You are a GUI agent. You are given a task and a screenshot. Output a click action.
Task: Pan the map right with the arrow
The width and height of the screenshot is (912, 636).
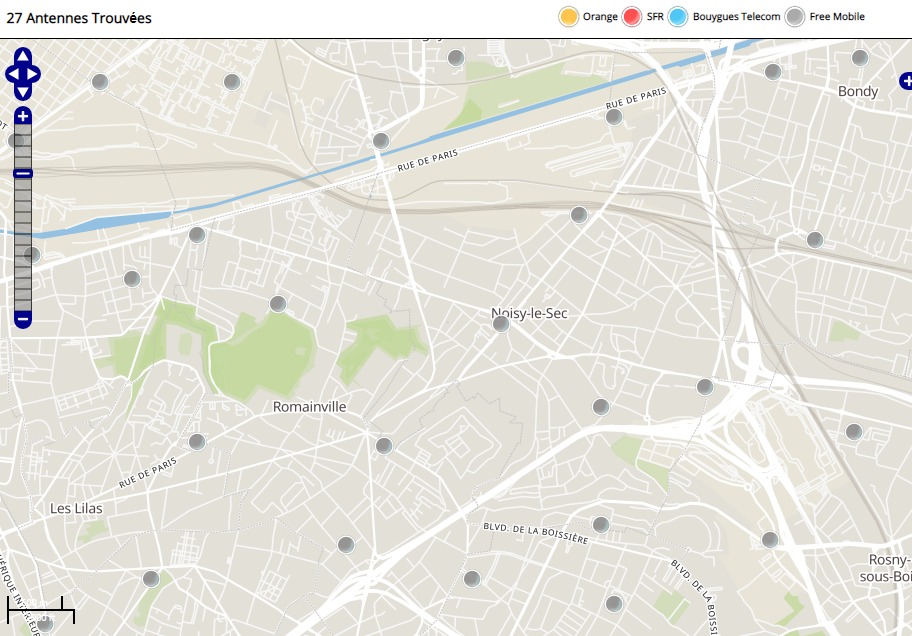click(x=35, y=74)
